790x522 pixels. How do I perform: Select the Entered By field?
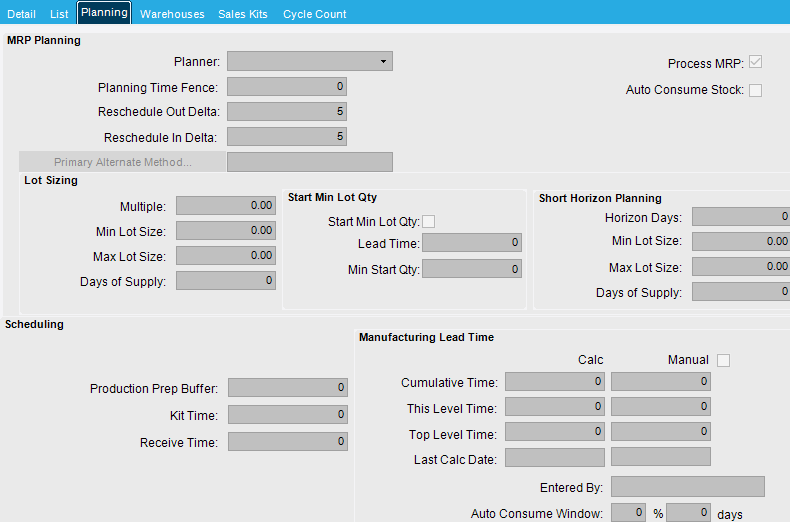688,487
